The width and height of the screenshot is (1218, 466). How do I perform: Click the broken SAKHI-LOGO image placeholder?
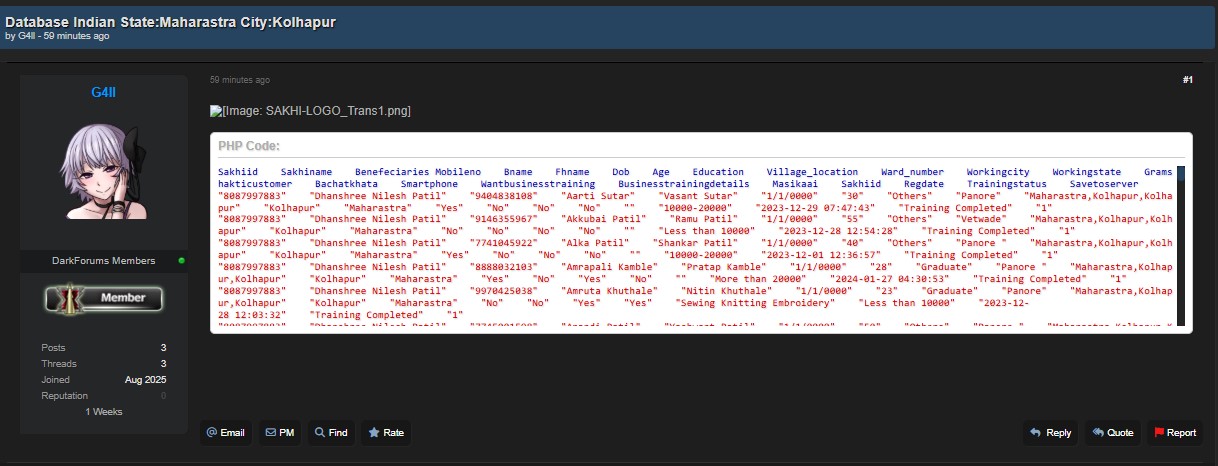click(310, 111)
